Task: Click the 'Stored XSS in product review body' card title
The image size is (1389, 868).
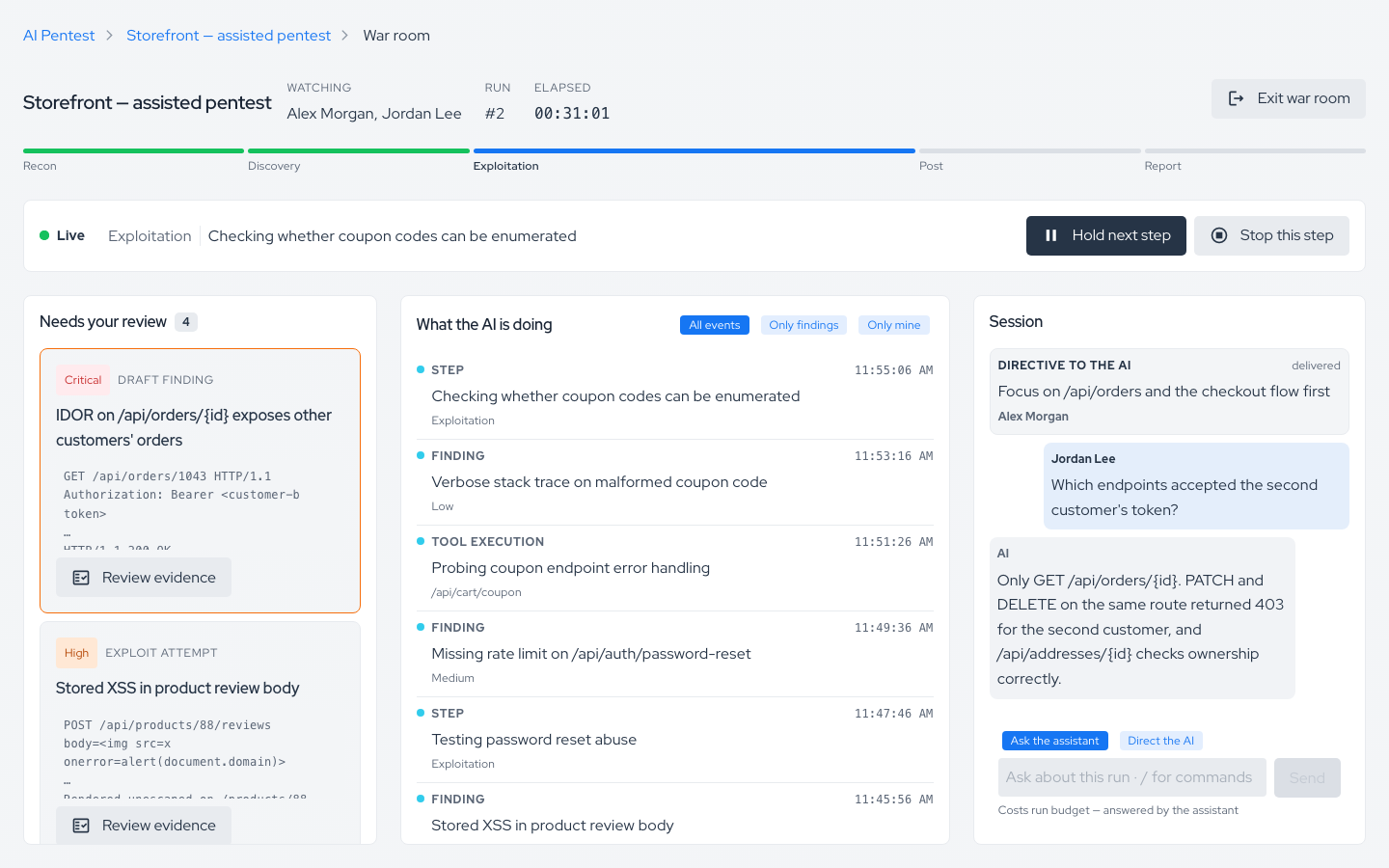Action: click(x=177, y=688)
